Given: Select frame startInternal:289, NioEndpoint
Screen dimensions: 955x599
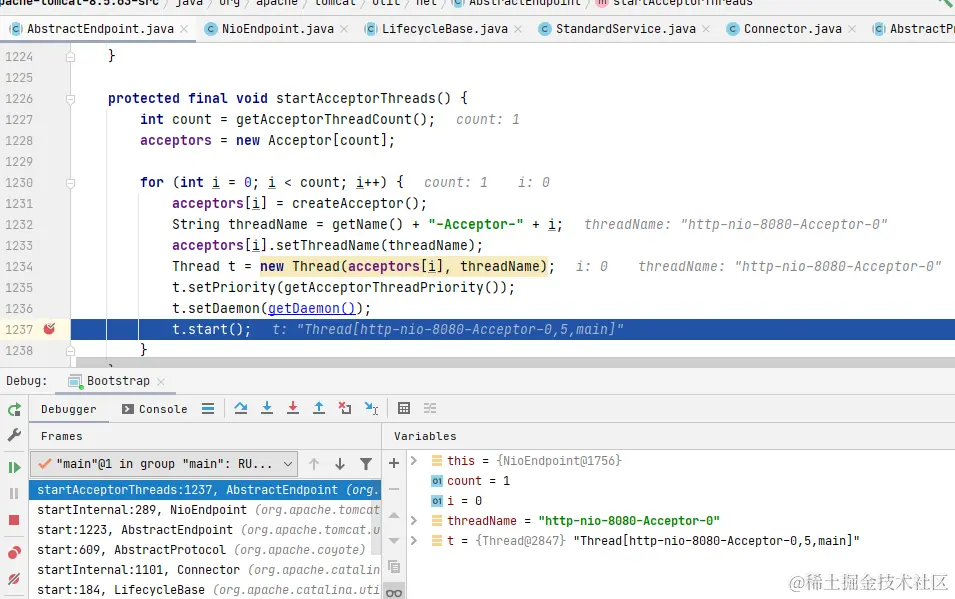Looking at the screenshot, I should (x=205, y=509).
